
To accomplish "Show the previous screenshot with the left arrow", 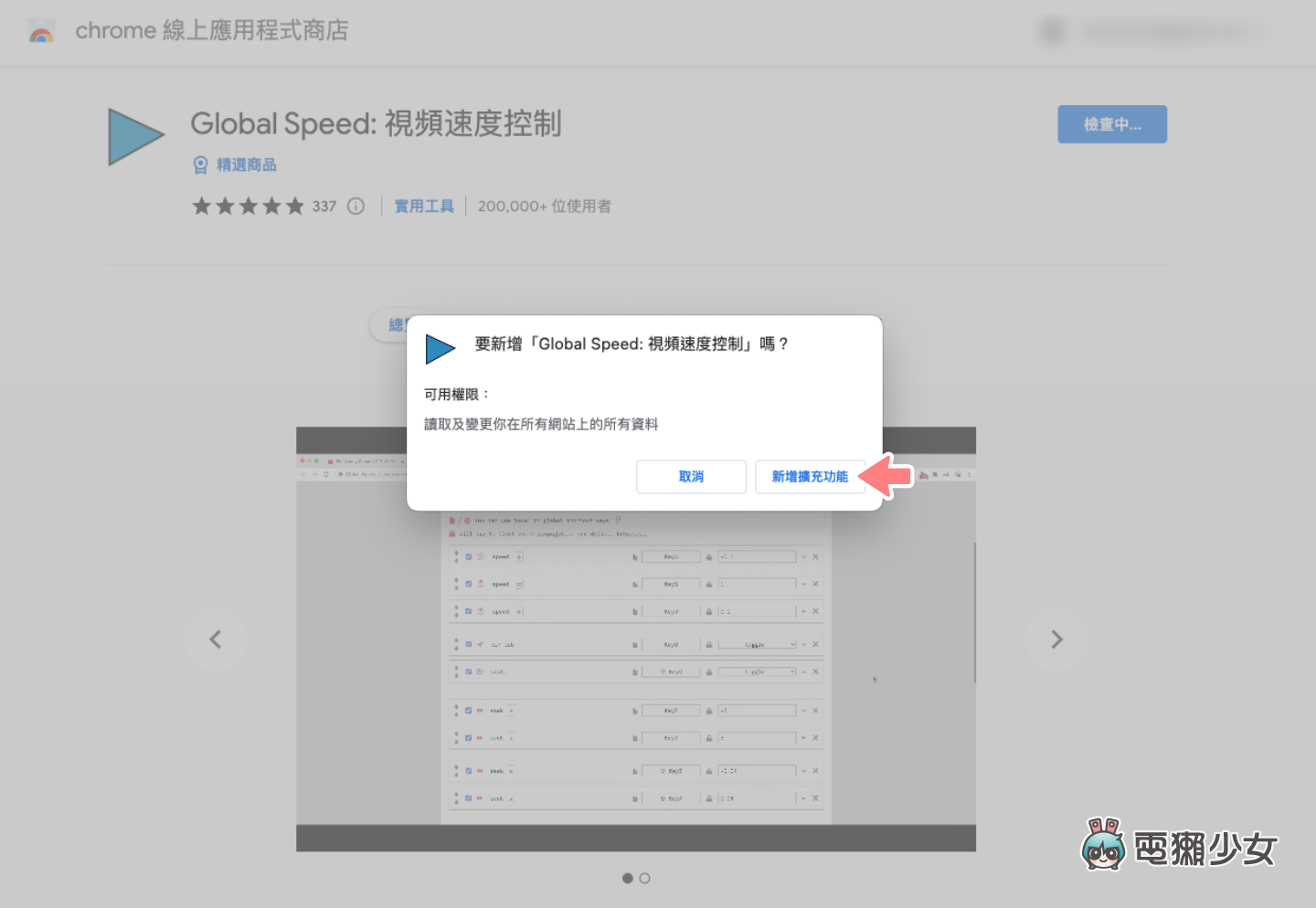I will pyautogui.click(x=216, y=639).
